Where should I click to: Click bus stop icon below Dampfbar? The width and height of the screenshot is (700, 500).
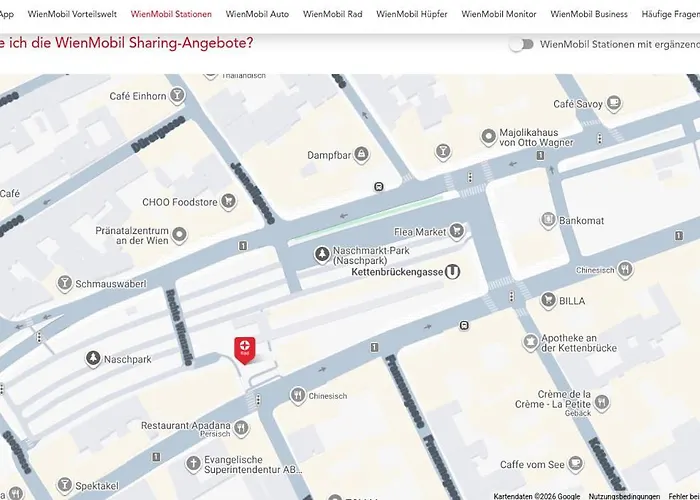tap(379, 187)
